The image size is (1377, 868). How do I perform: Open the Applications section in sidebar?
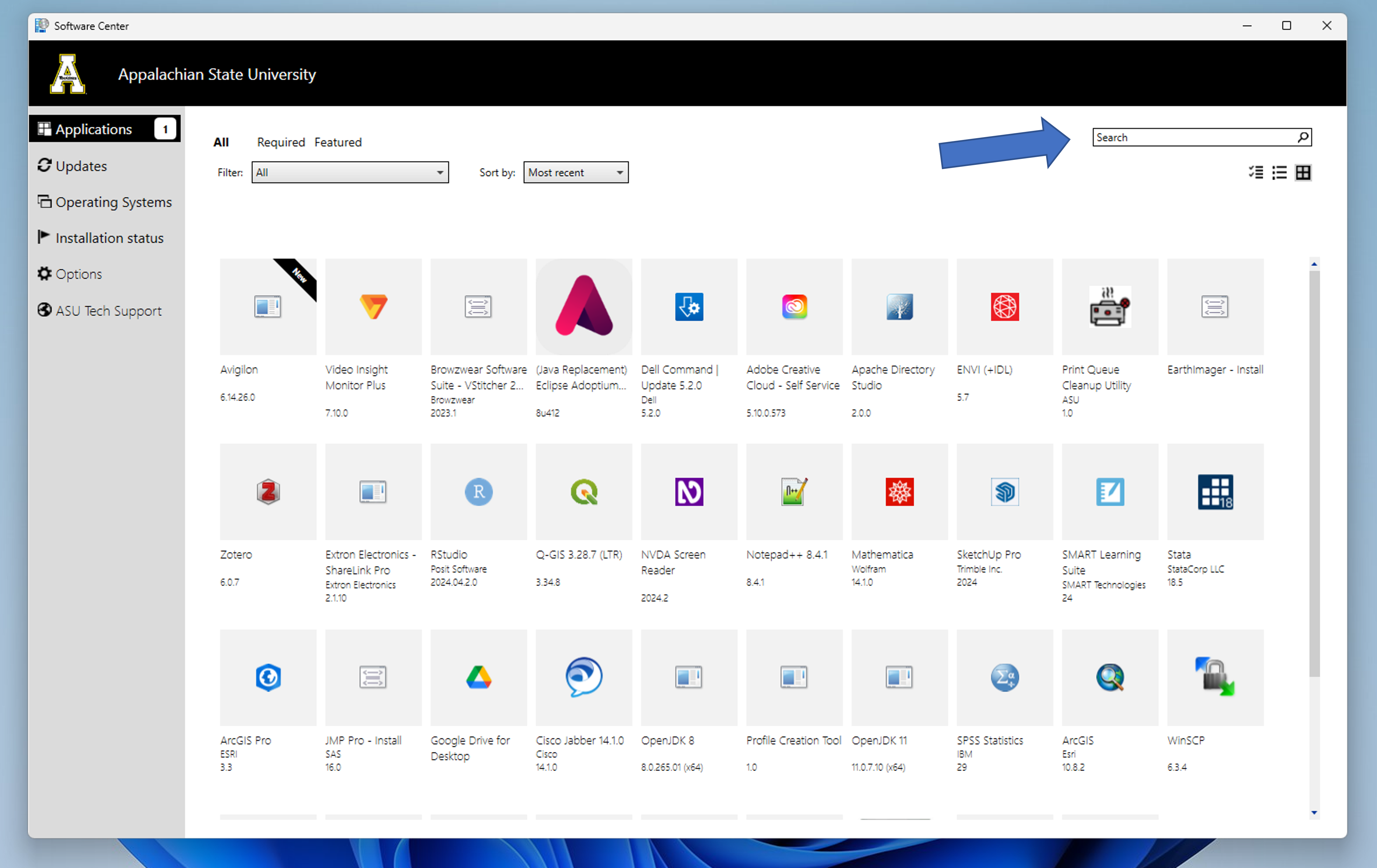105,129
